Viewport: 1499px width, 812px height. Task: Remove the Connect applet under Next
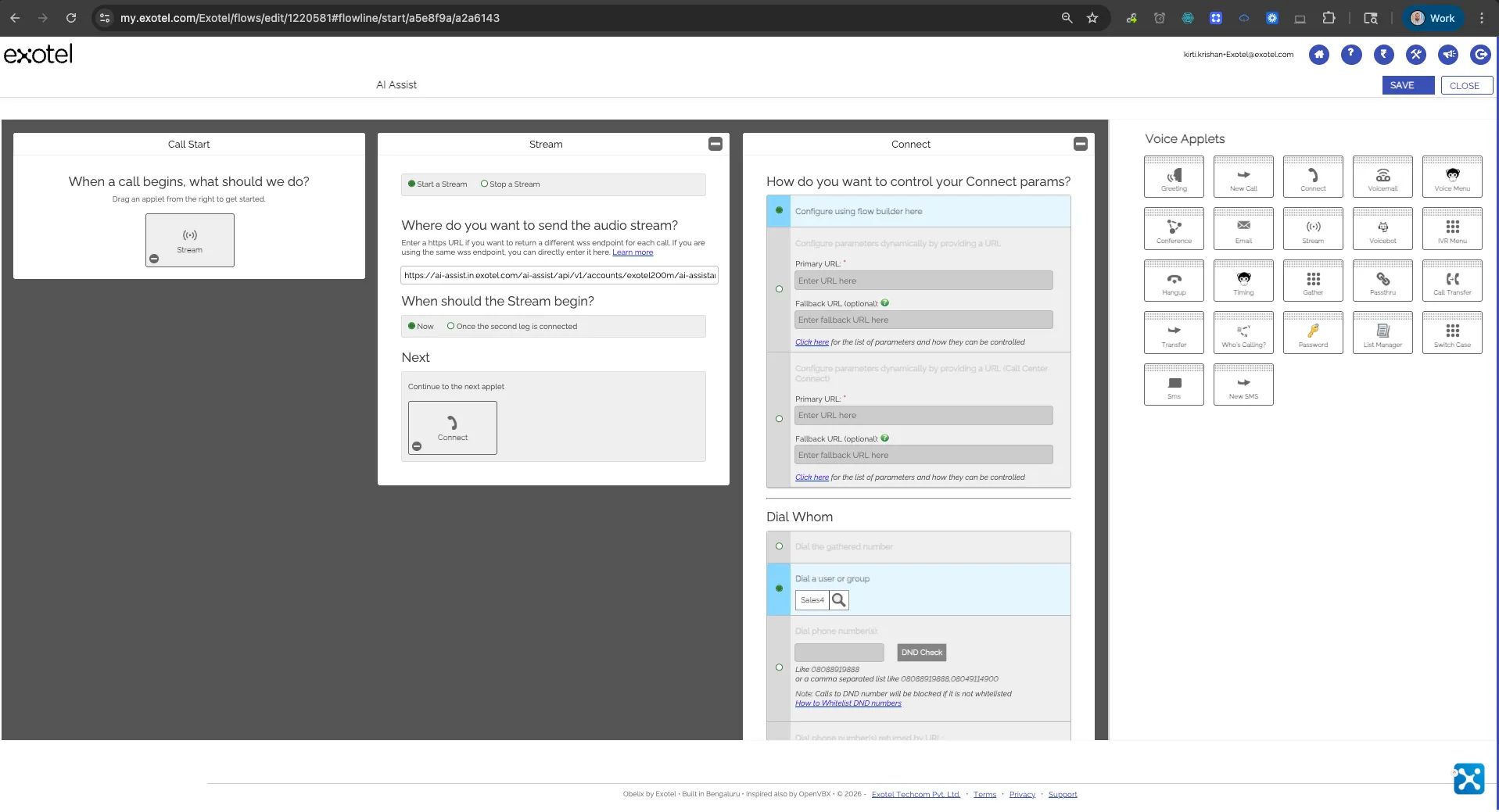pos(417,446)
